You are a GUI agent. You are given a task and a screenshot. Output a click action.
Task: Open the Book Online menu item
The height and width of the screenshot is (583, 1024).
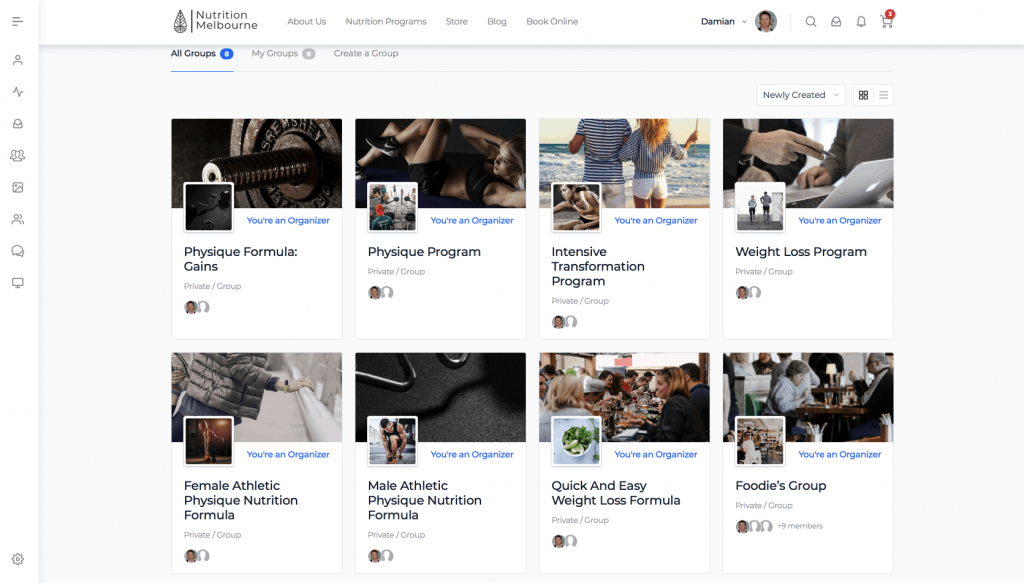pyautogui.click(x=552, y=22)
